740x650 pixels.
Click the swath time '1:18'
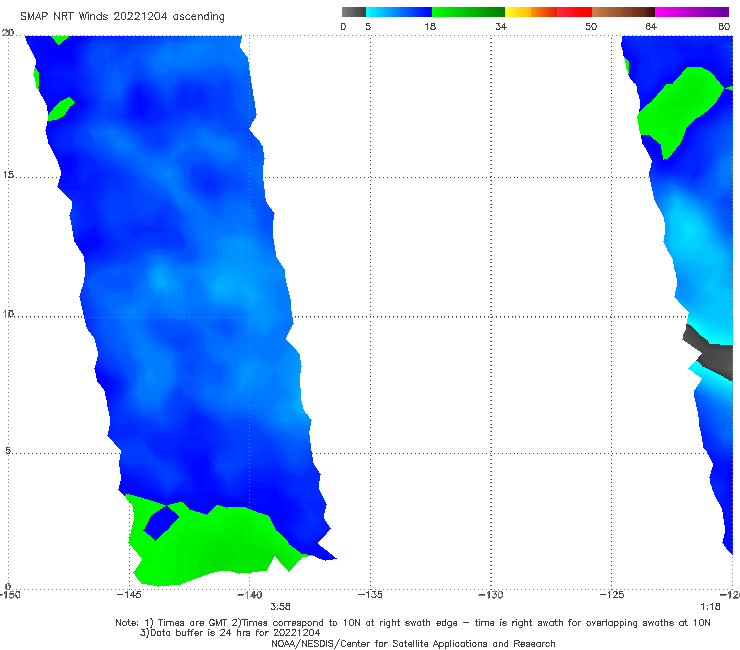710,607
